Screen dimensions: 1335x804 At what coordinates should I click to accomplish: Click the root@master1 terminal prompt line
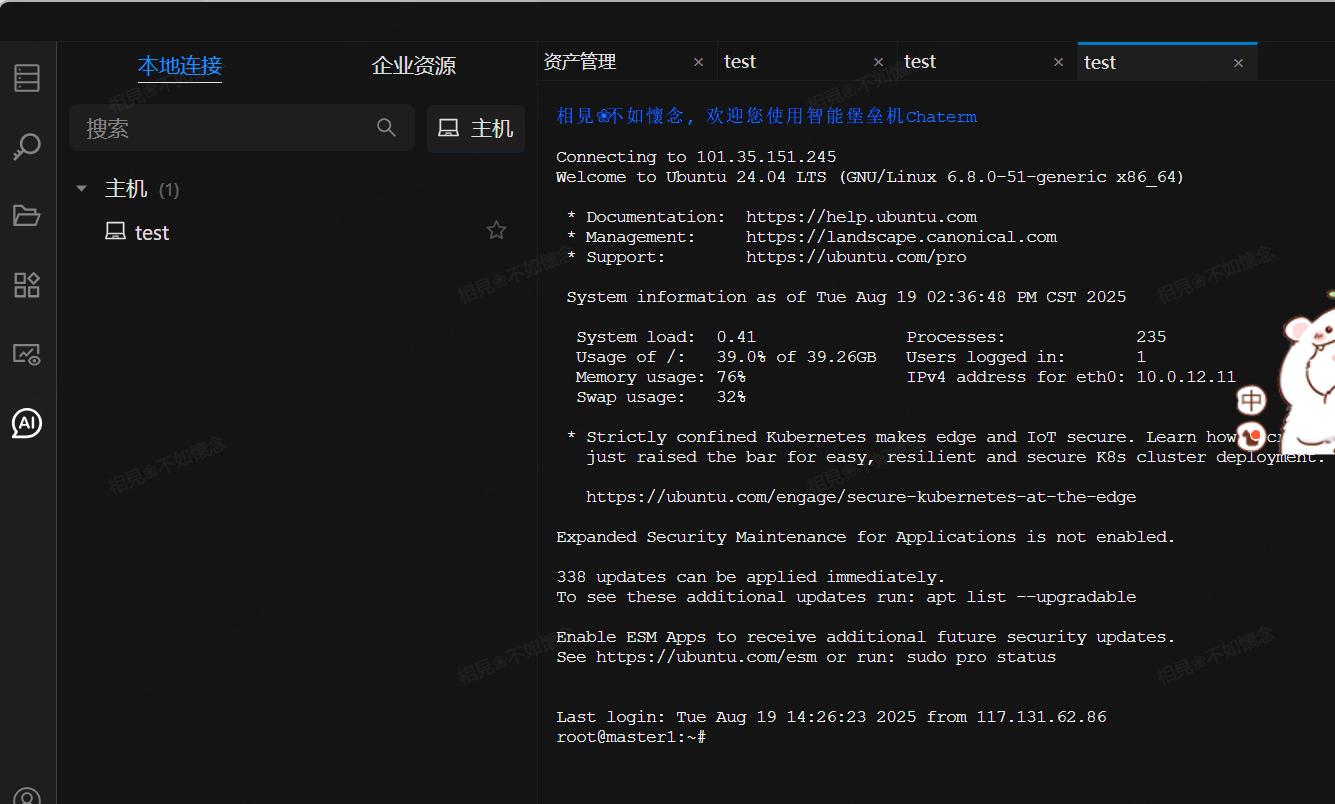coord(631,737)
